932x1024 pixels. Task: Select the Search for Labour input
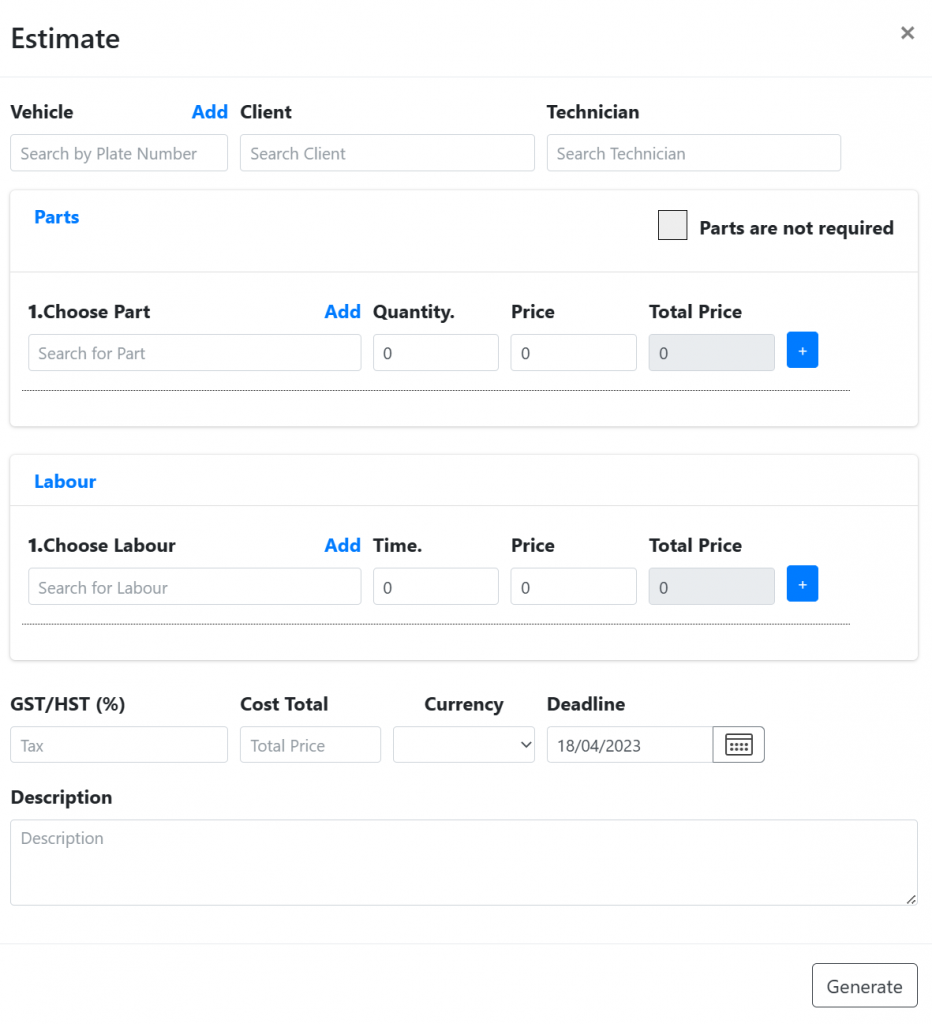point(195,586)
